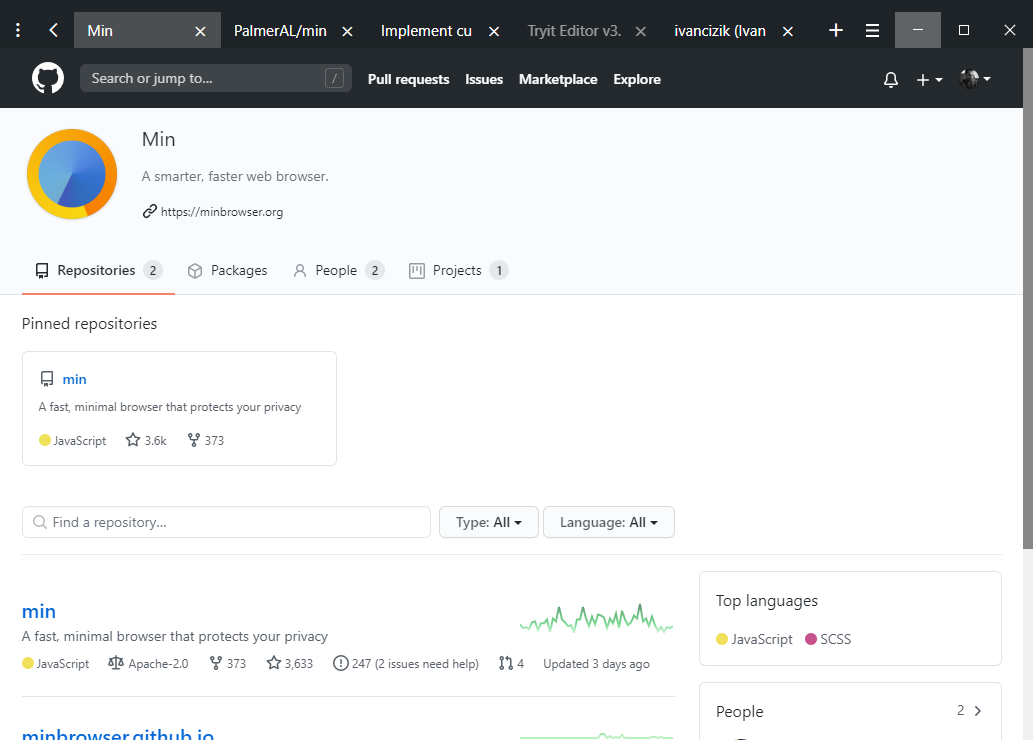Image resolution: width=1033 pixels, height=740 pixels.
Task: Expand the Language: All dropdown
Action: coord(609,522)
